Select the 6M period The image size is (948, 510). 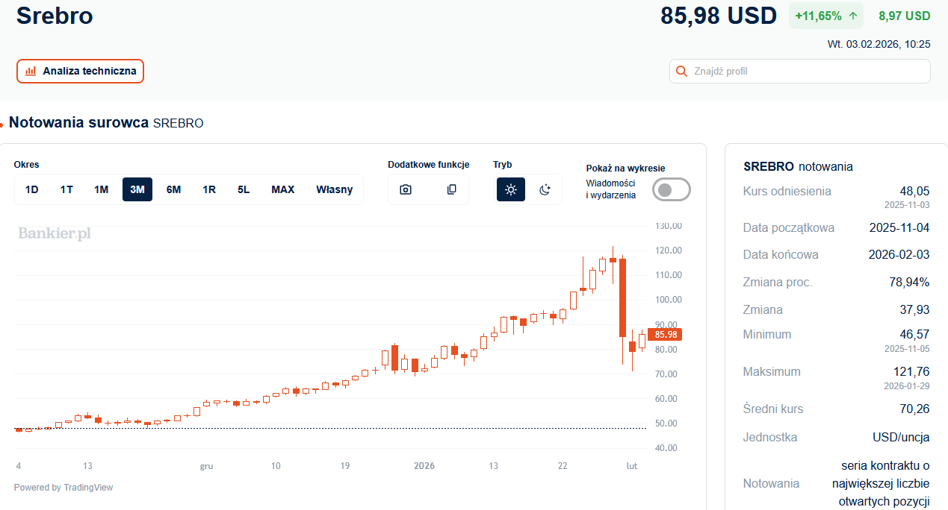(174, 190)
